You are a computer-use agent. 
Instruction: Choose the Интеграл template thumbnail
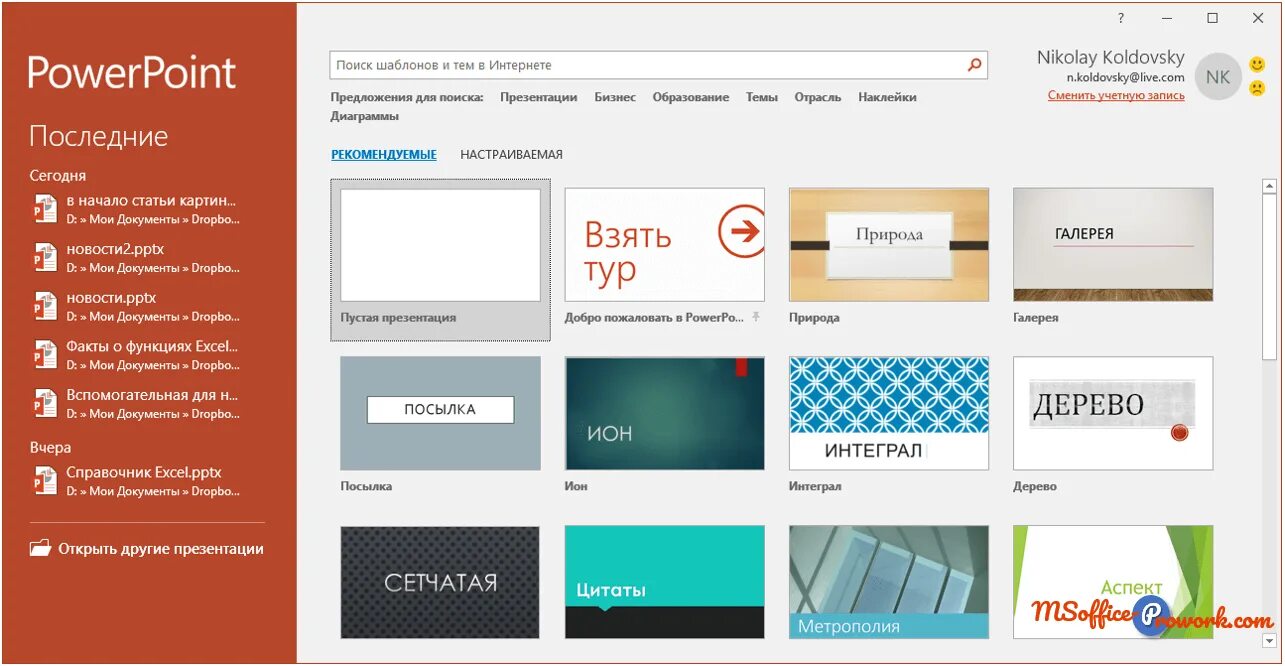pyautogui.click(x=889, y=414)
